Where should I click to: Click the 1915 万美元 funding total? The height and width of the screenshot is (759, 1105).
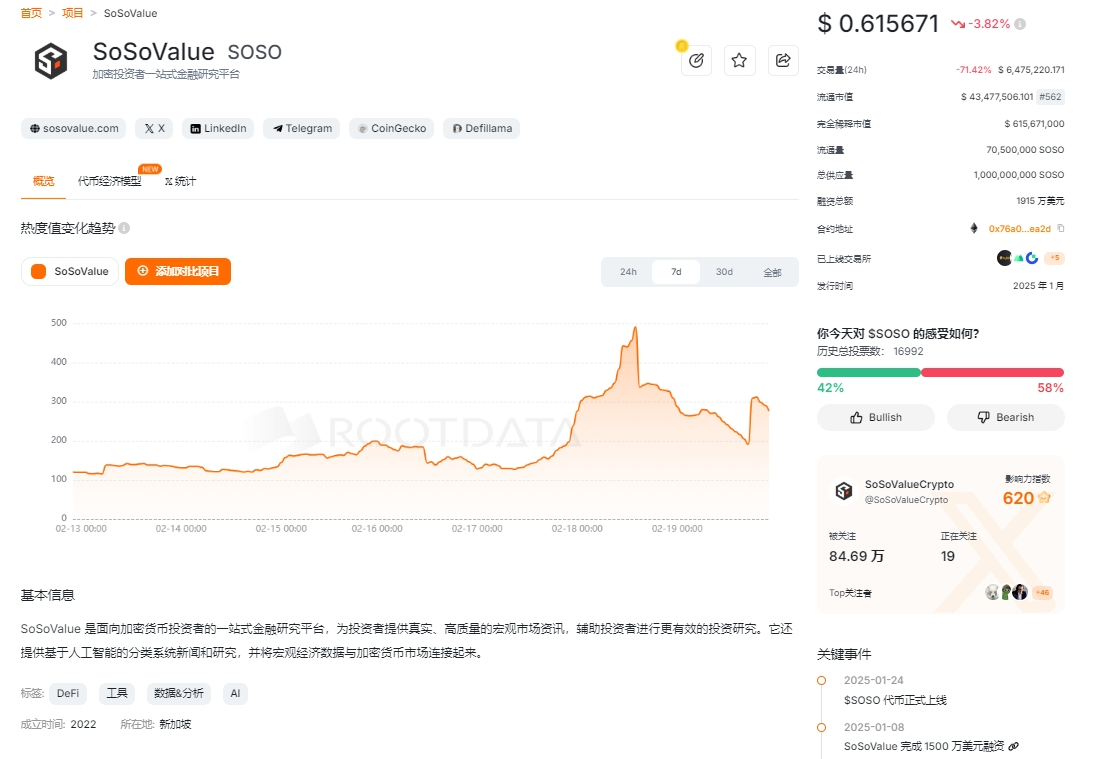point(1040,201)
